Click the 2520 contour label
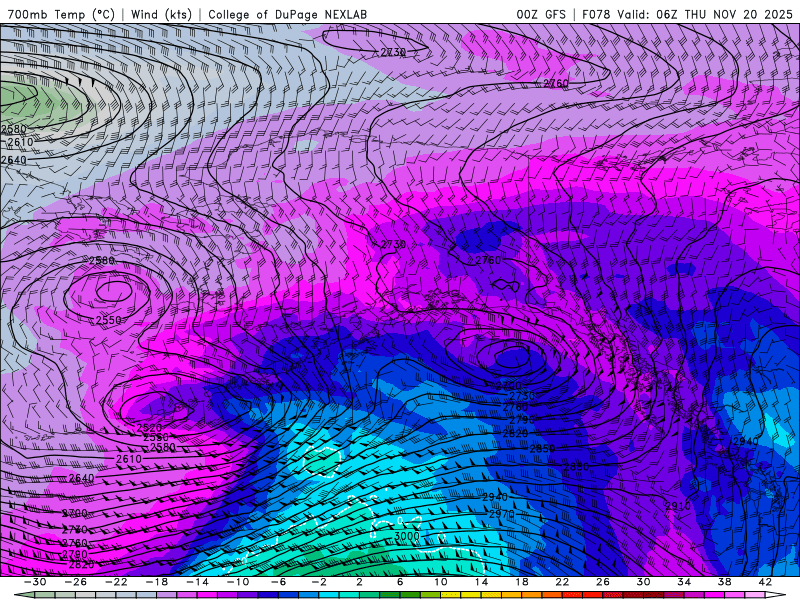 [x=149, y=428]
